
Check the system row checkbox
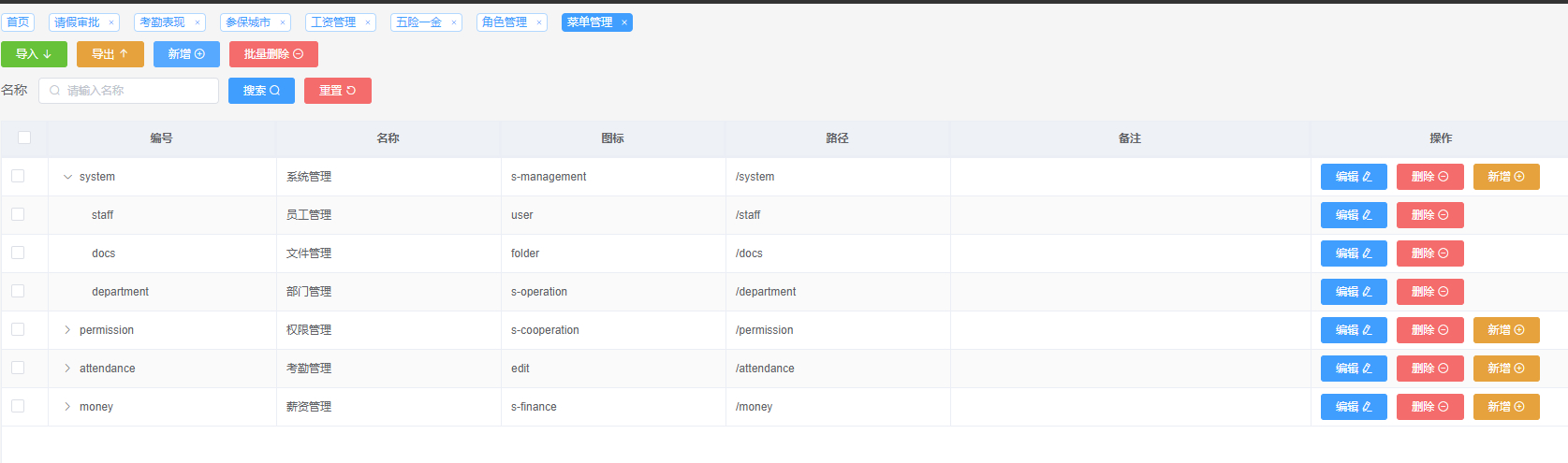pyautogui.click(x=18, y=176)
